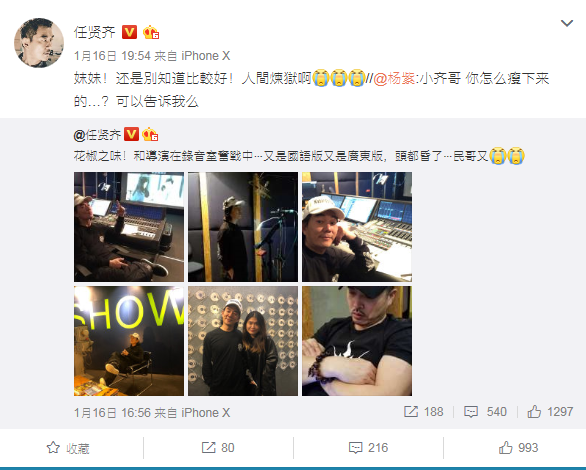Click the profile avatar photo of 任贤齐
Image resolution: width=586 pixels, height=470 pixels.
[x=39, y=43]
